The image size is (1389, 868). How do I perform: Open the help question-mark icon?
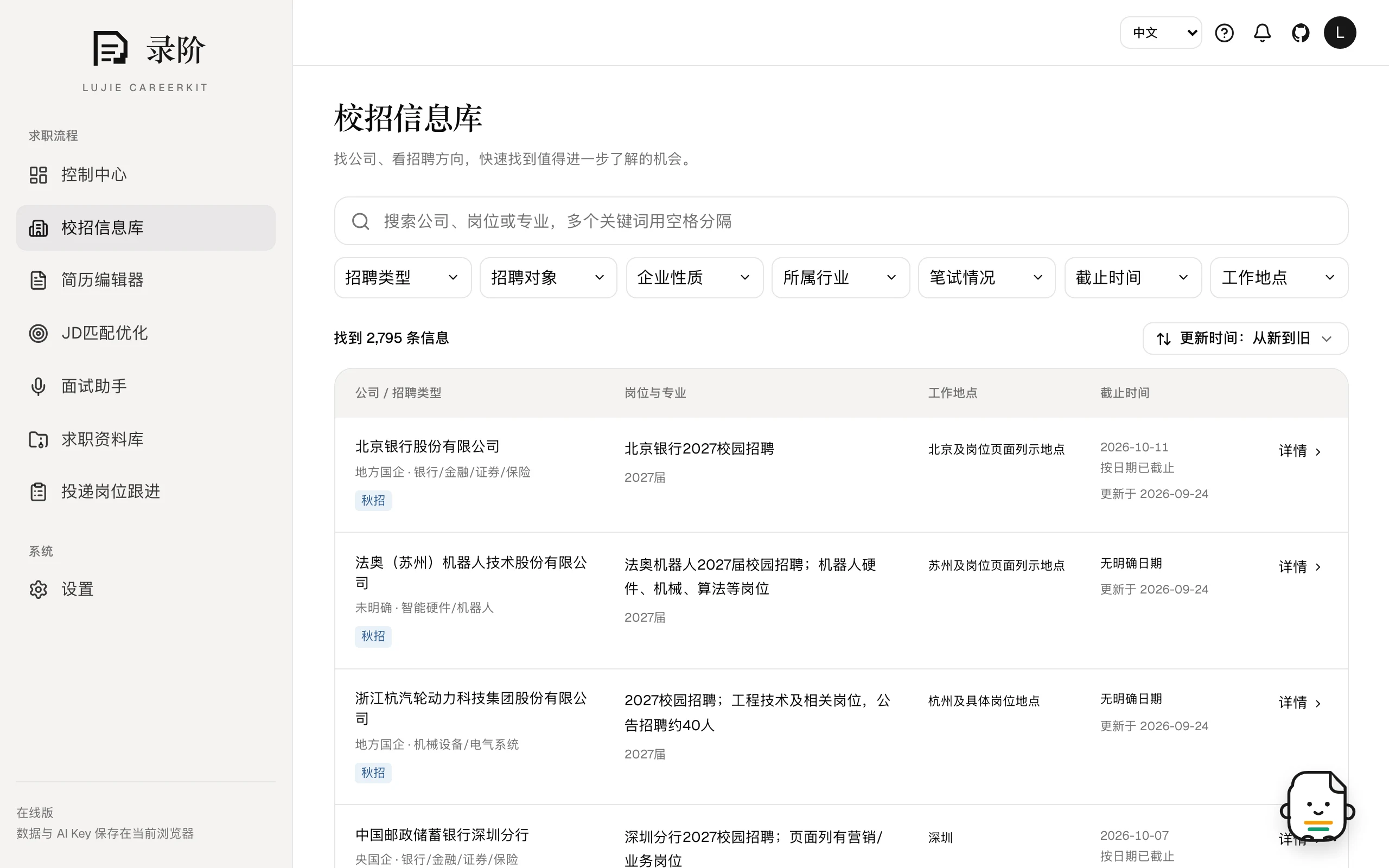(1224, 33)
